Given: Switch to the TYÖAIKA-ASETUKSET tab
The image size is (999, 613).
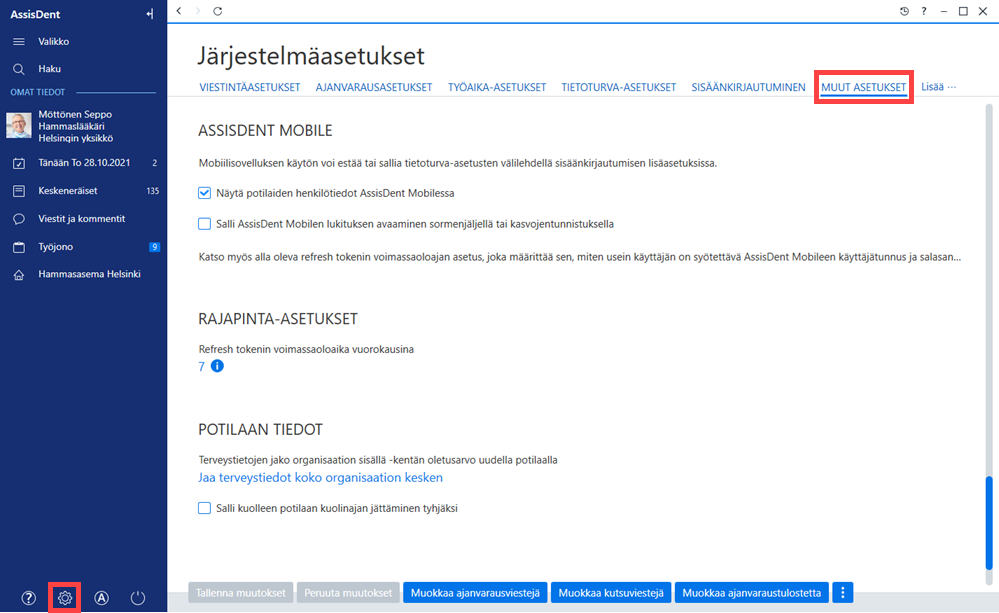Looking at the screenshot, I should [x=497, y=87].
